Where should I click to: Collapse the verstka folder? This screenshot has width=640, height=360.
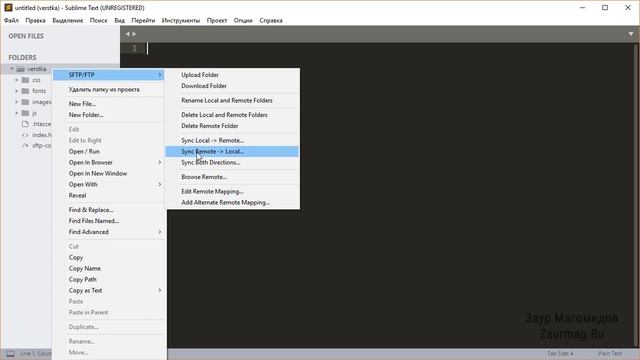tap(12, 69)
